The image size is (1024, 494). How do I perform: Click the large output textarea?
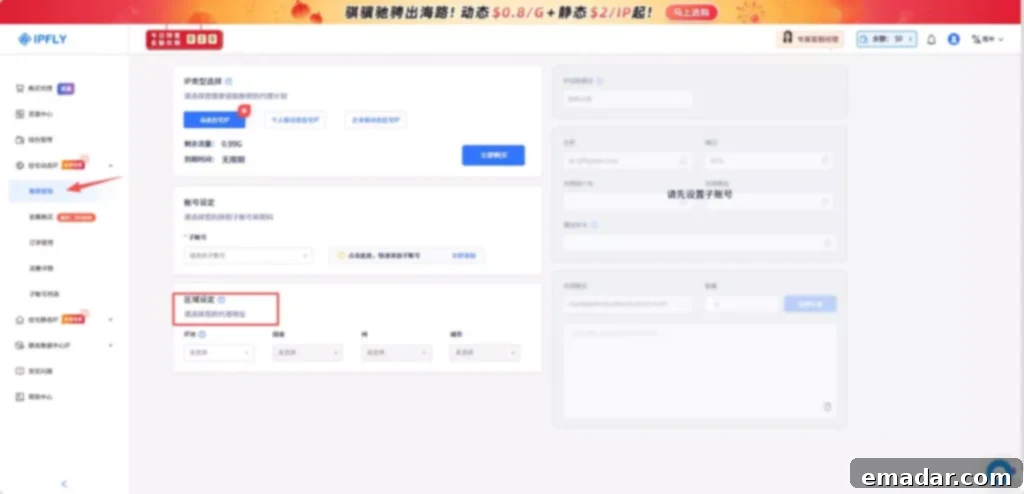coord(699,370)
